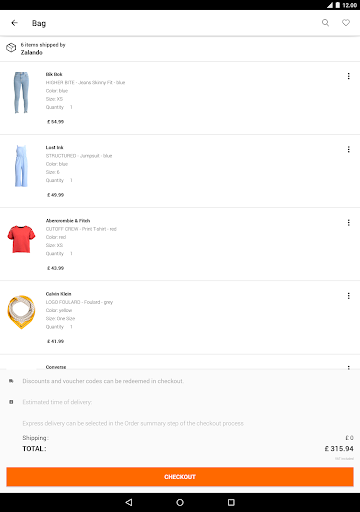Viewport: 360px width, 512px height.
Task: Open the Calvin Klein product title
Action: tap(58, 294)
